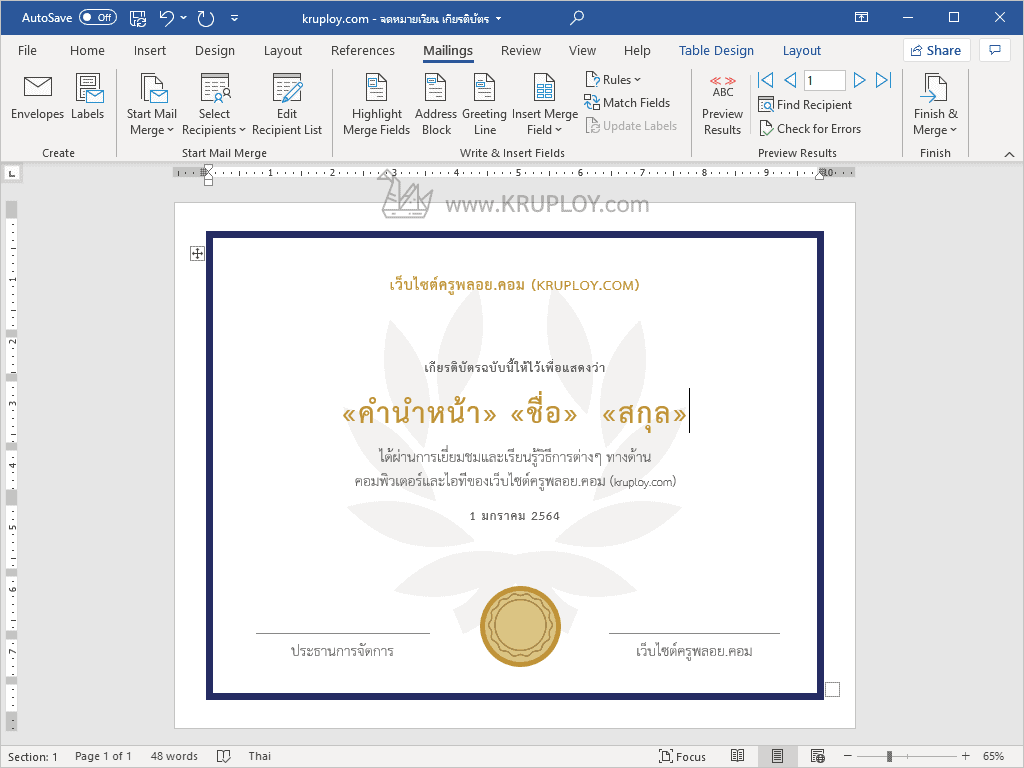
Task: Click Find Recipient
Action: tap(805, 104)
